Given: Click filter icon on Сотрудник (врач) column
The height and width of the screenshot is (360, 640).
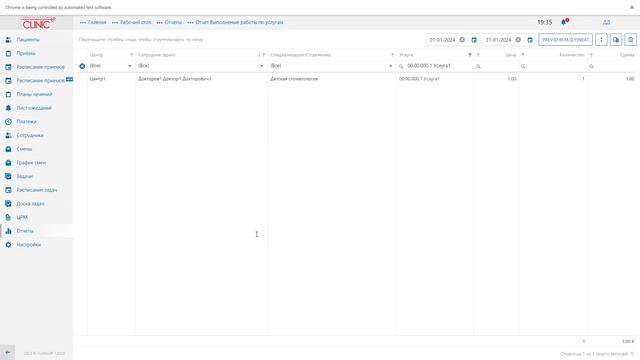Looking at the screenshot, I should coord(264,55).
